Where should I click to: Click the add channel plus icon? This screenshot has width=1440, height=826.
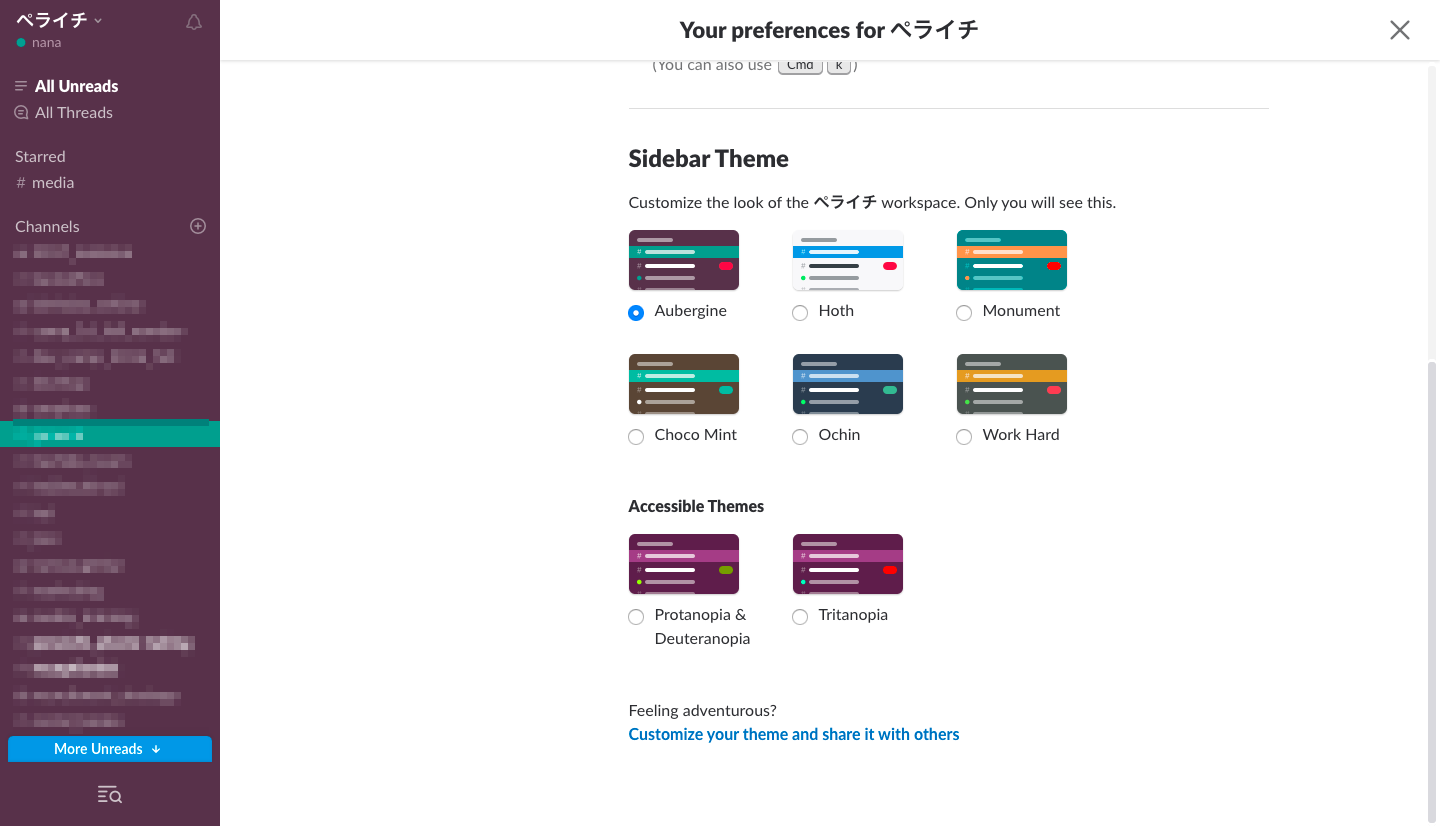point(198,226)
